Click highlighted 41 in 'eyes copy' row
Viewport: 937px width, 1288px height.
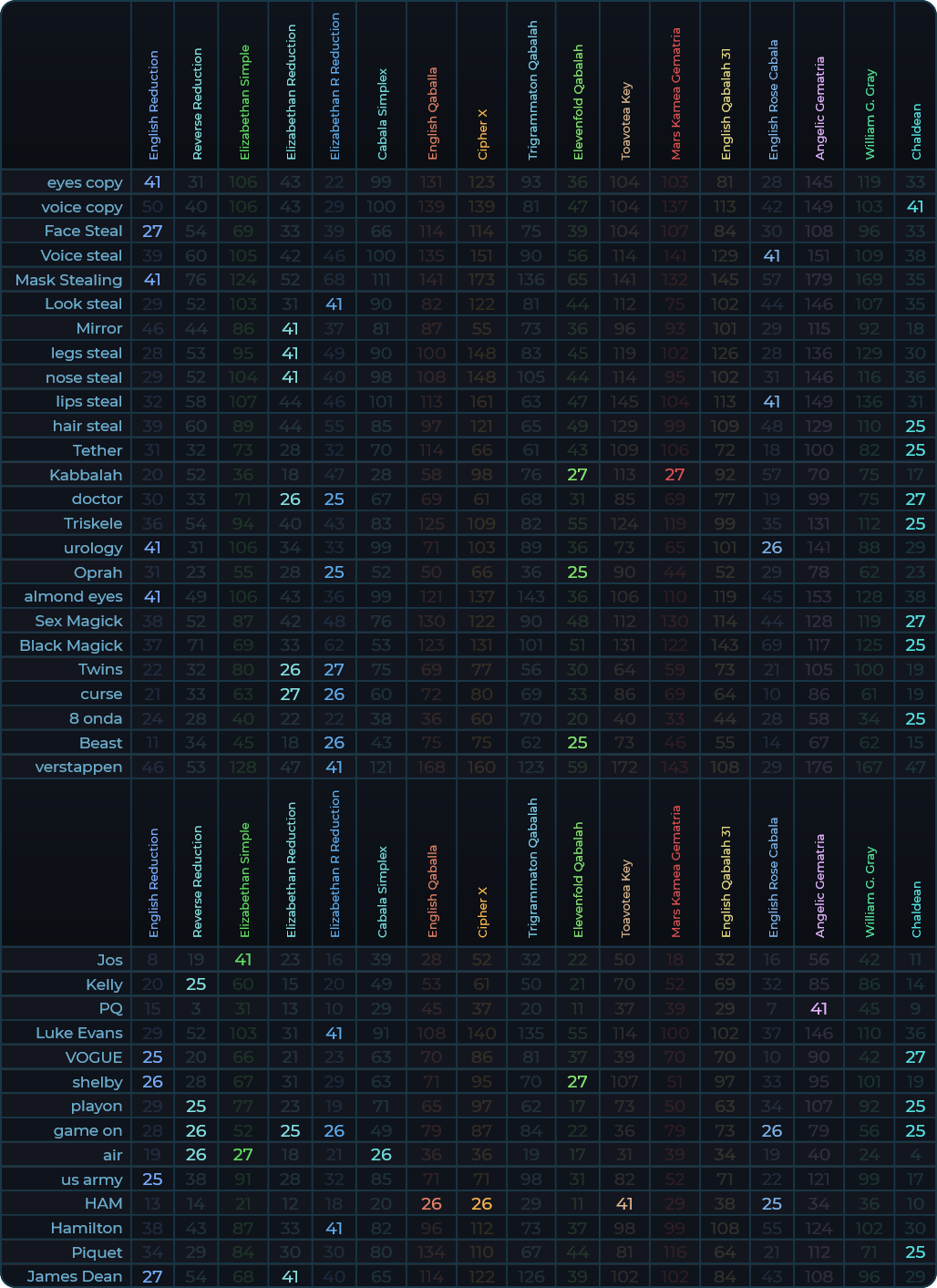tap(152, 182)
